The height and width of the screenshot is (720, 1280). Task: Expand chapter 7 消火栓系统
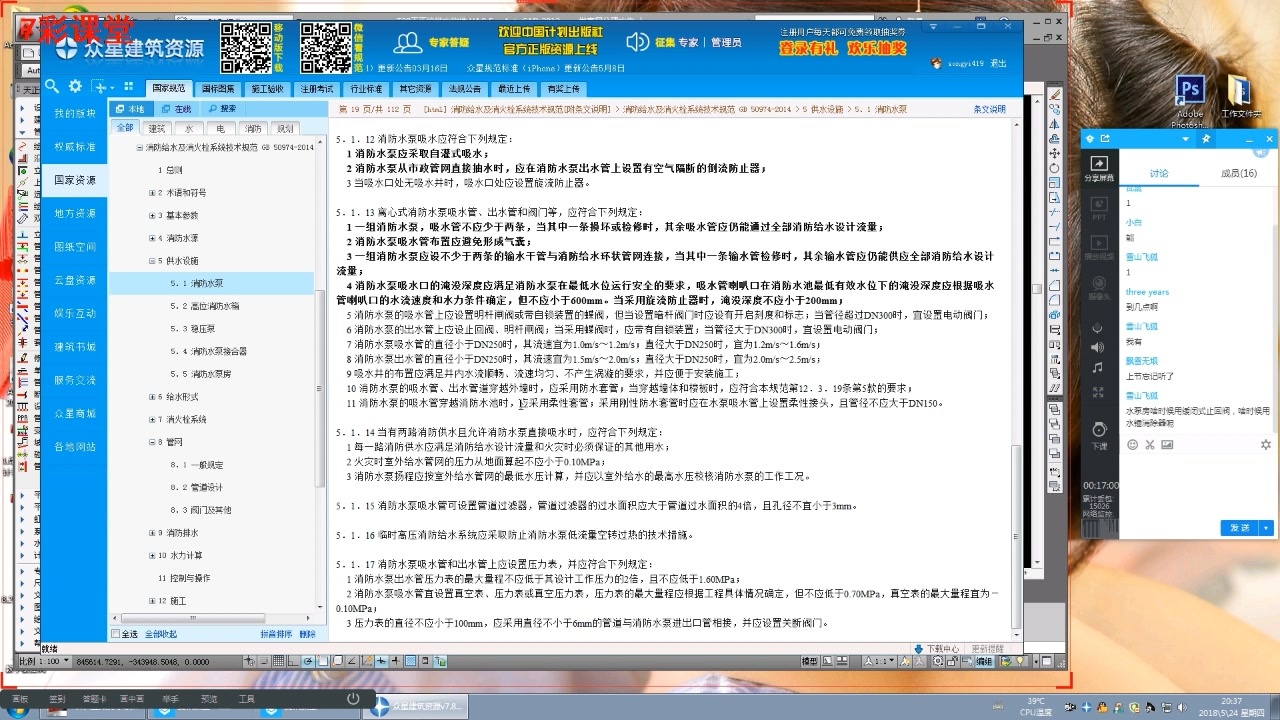[x=151, y=419]
